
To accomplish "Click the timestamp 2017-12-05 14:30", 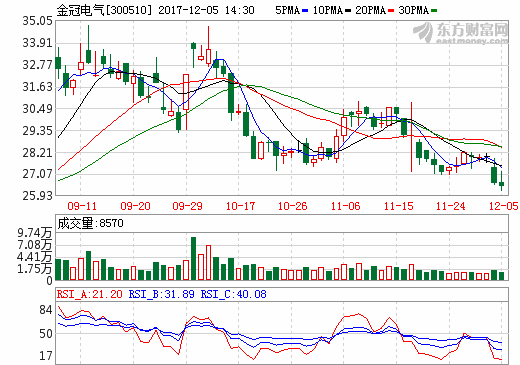I will pos(206,10).
